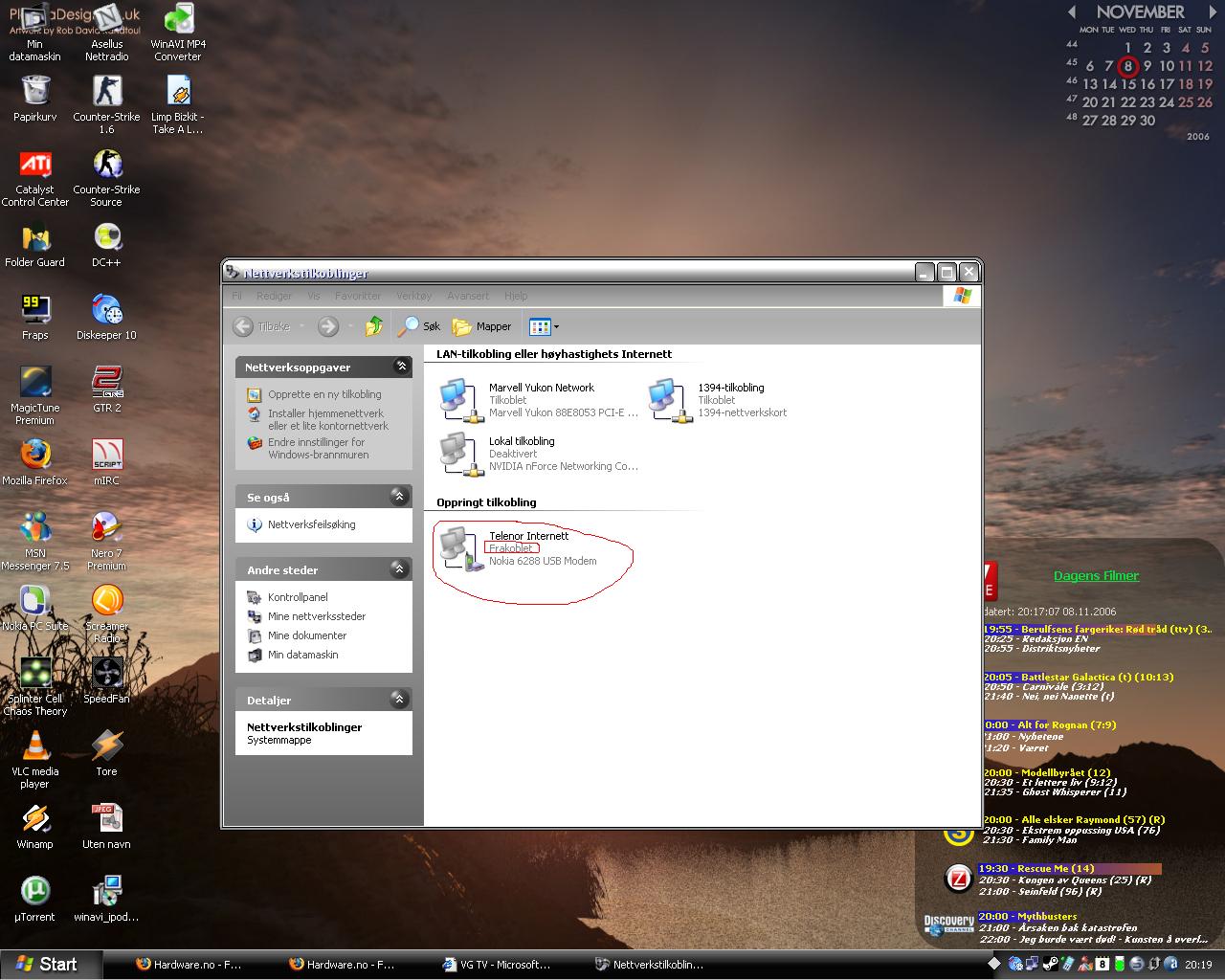Launch Diskeeper 10 shortcut
Viewport: 1225px width, 980px height.
106,317
